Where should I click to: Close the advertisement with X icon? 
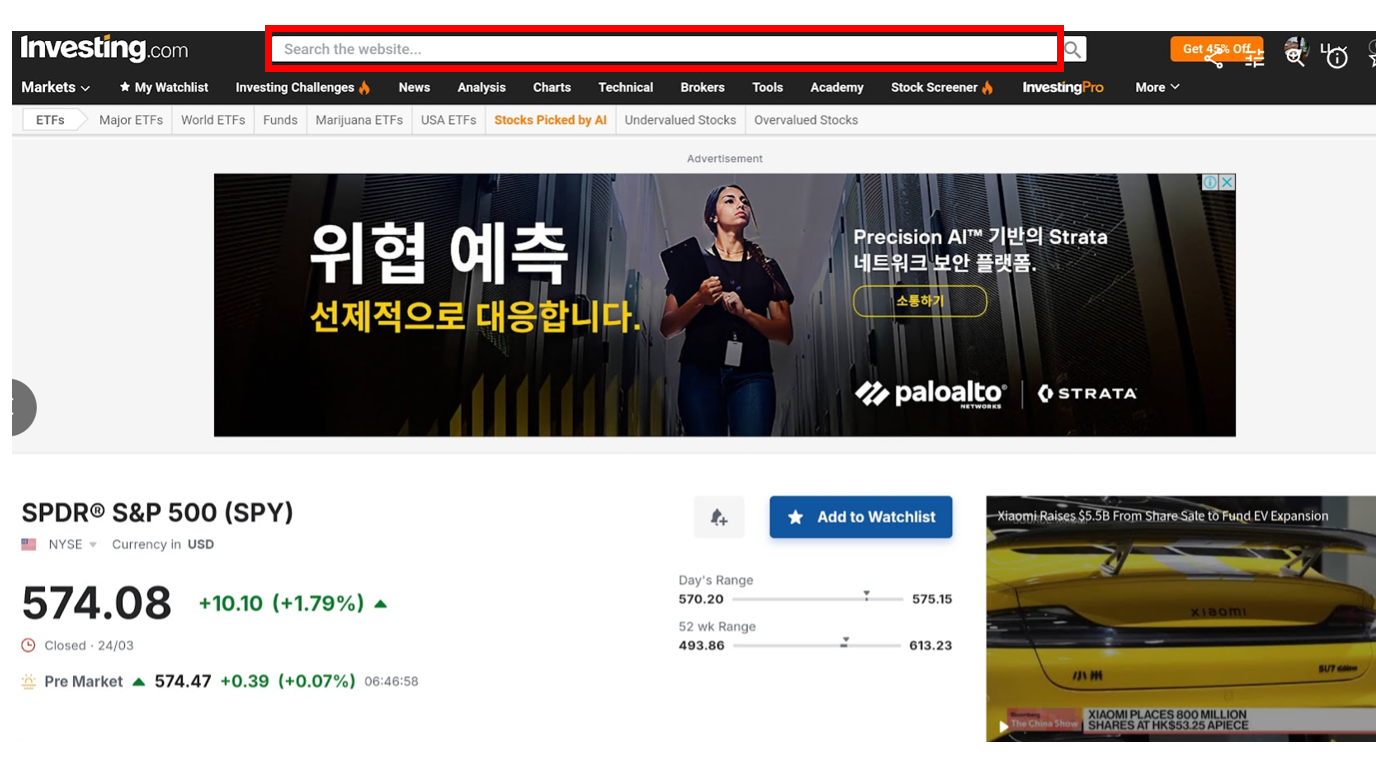point(1227,182)
